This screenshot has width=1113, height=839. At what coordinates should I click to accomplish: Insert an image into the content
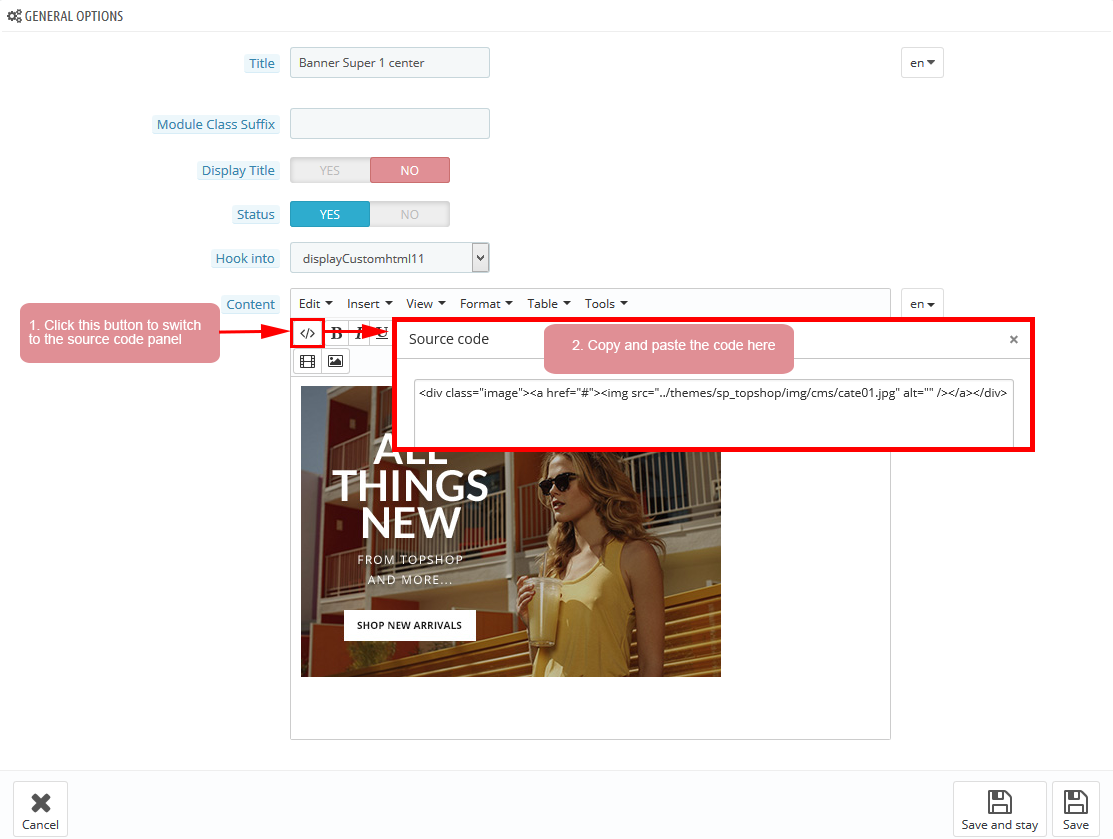(x=335, y=361)
